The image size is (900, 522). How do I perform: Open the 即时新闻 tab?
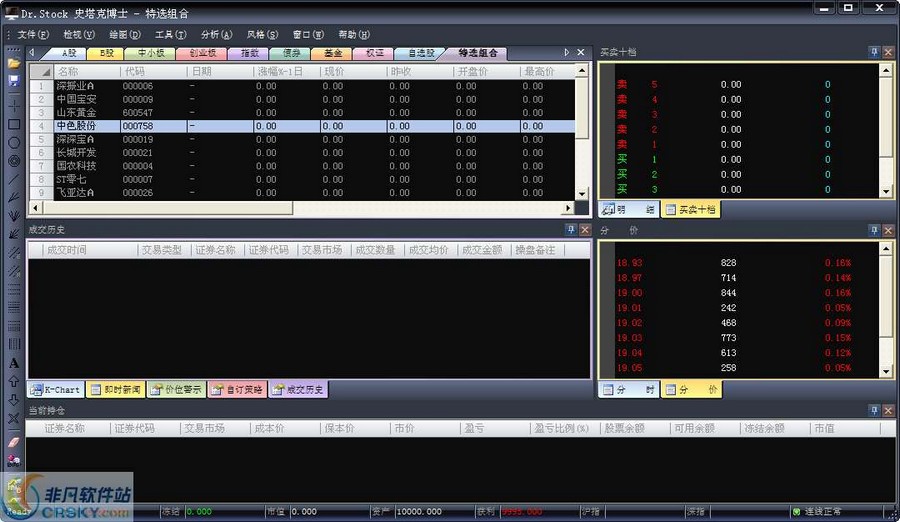tap(116, 389)
